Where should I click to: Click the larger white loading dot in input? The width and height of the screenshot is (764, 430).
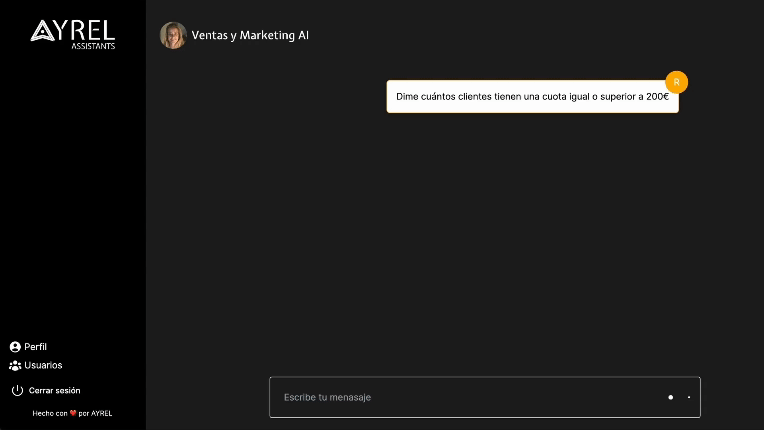(671, 397)
